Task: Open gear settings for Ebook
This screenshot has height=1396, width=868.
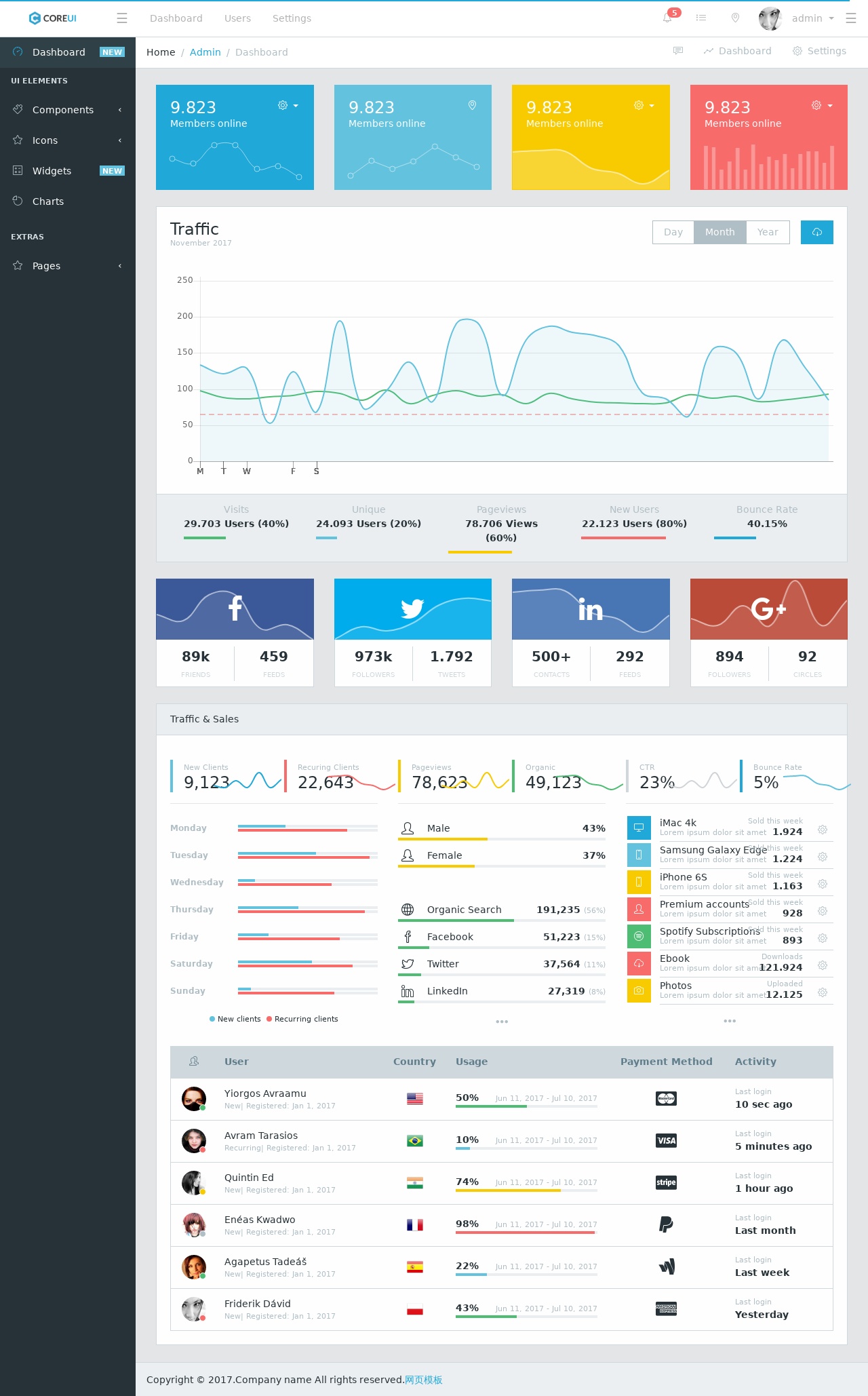Action: click(x=823, y=965)
